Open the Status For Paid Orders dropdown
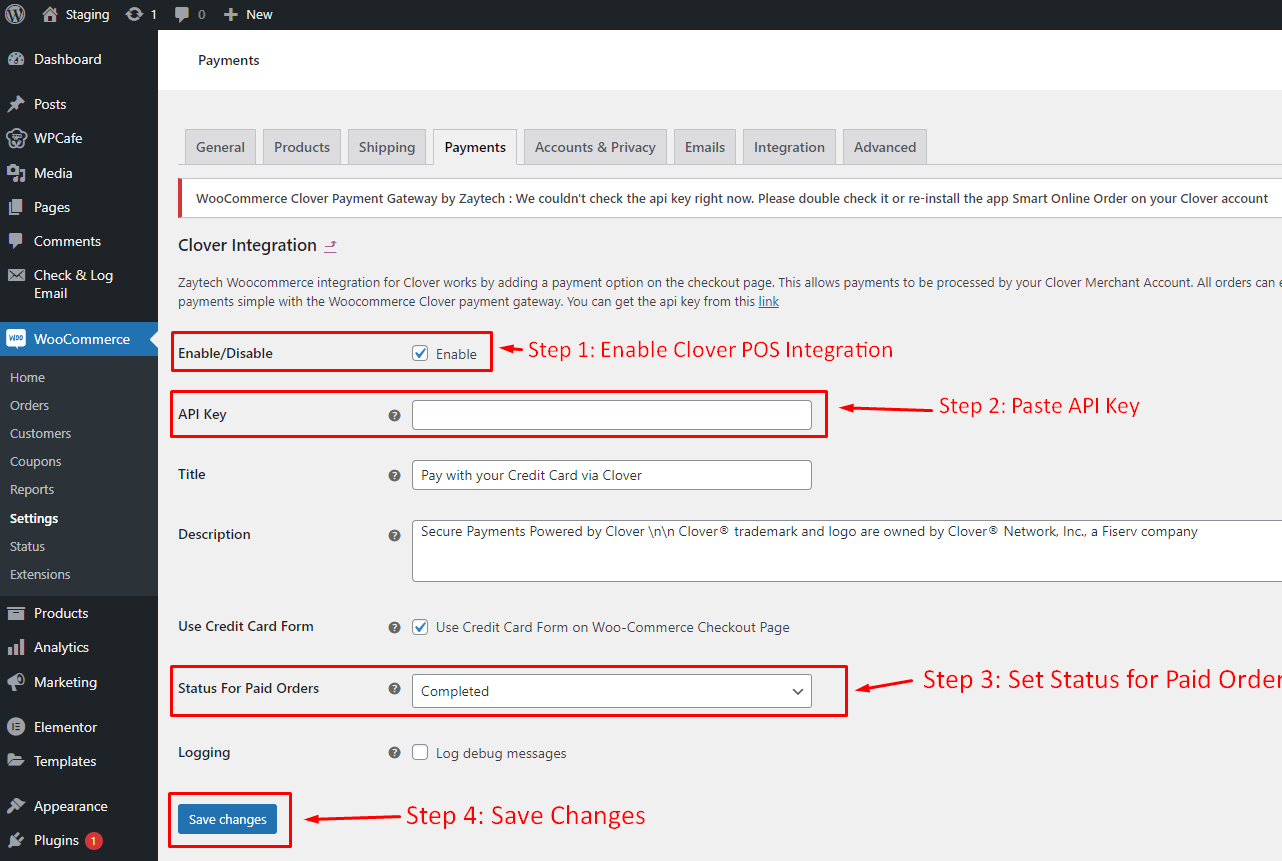Image resolution: width=1282 pixels, height=861 pixels. 611,691
